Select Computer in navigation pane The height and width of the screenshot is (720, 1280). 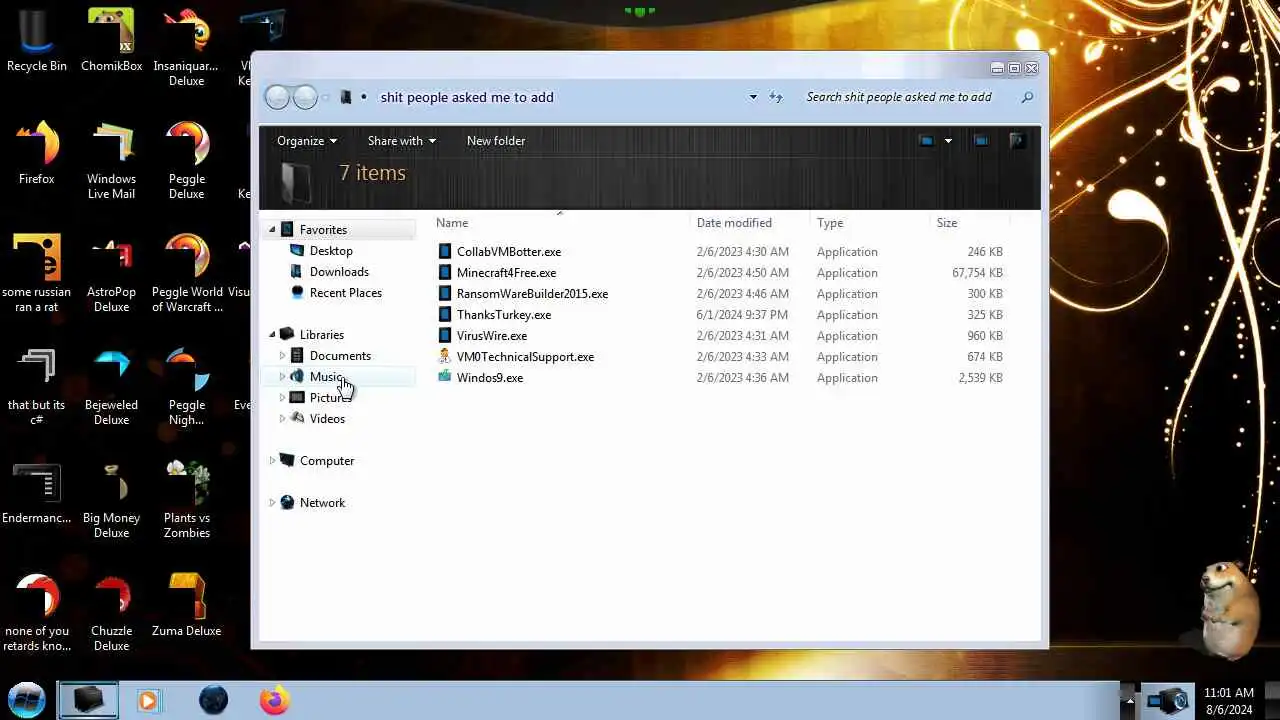click(327, 461)
